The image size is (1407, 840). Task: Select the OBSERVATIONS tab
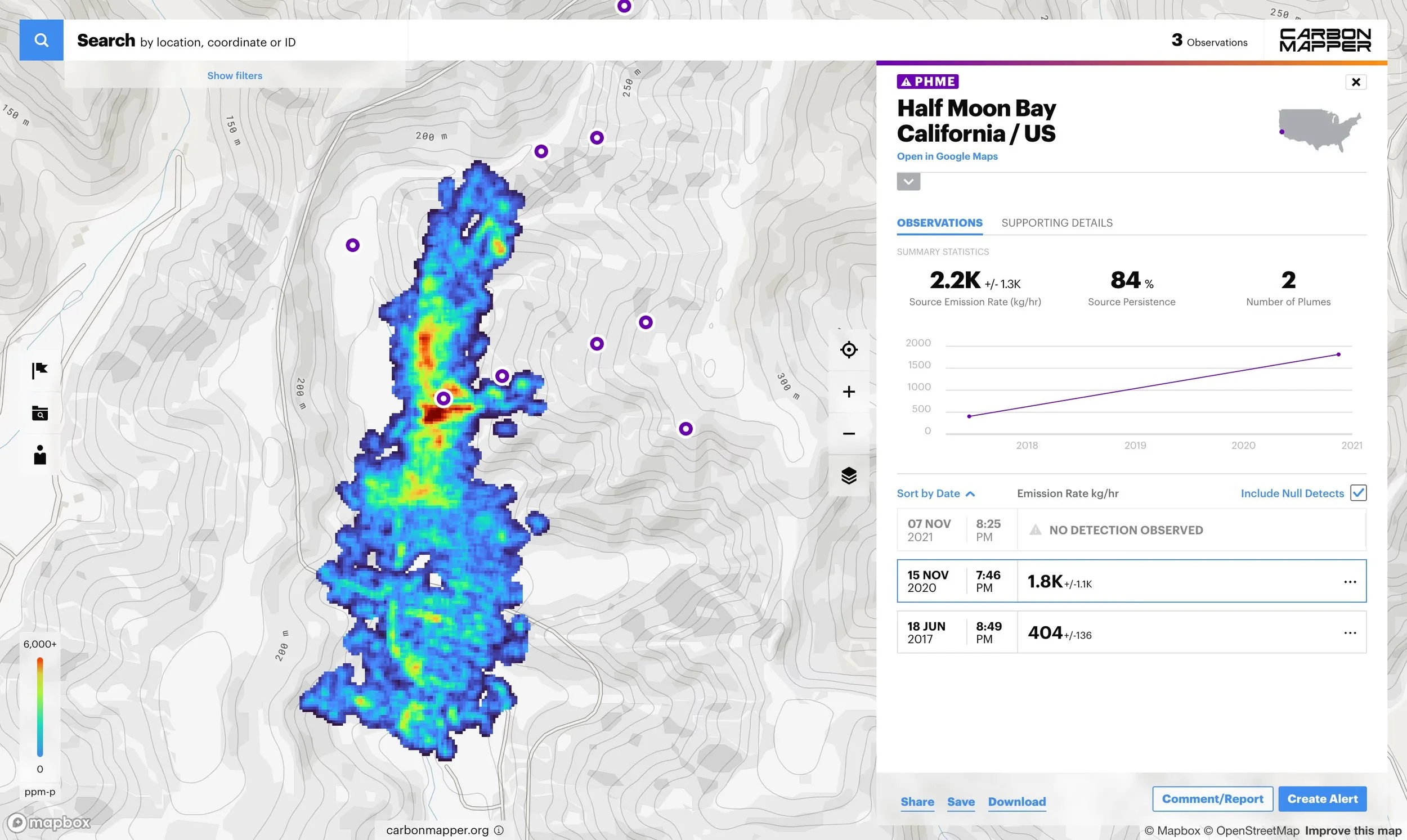point(939,222)
